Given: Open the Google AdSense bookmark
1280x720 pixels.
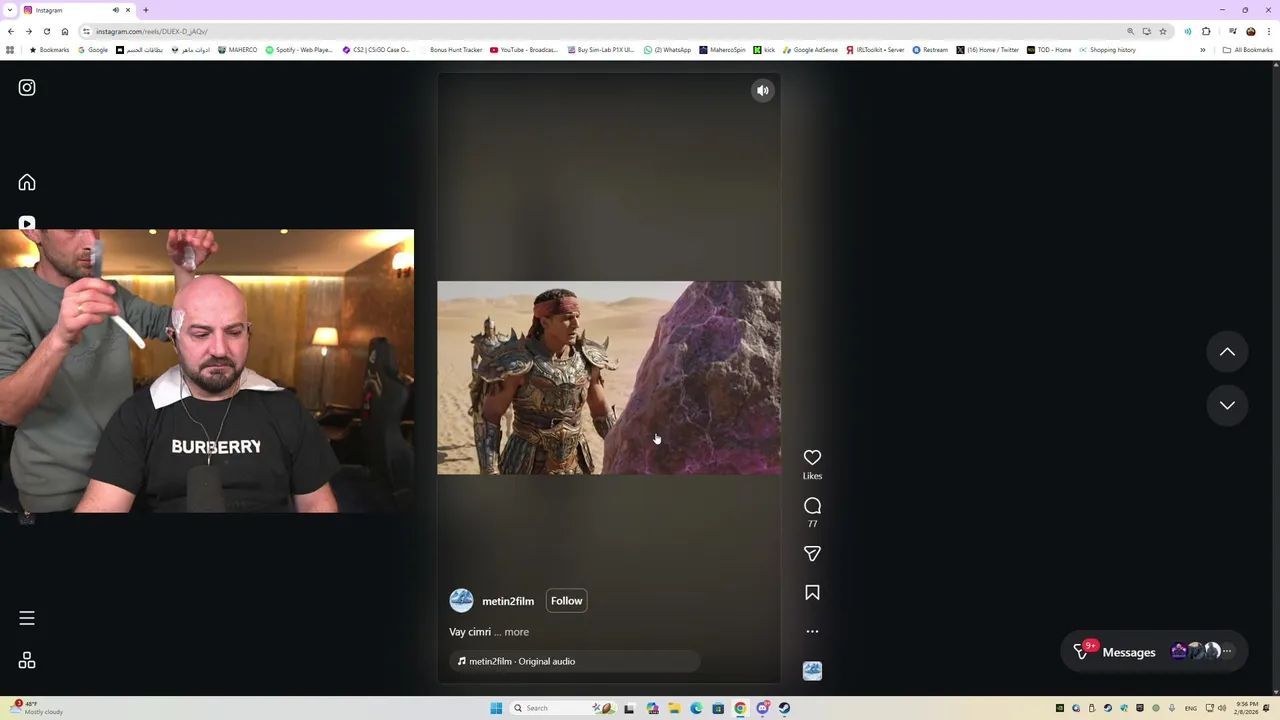Looking at the screenshot, I should click(x=810, y=50).
